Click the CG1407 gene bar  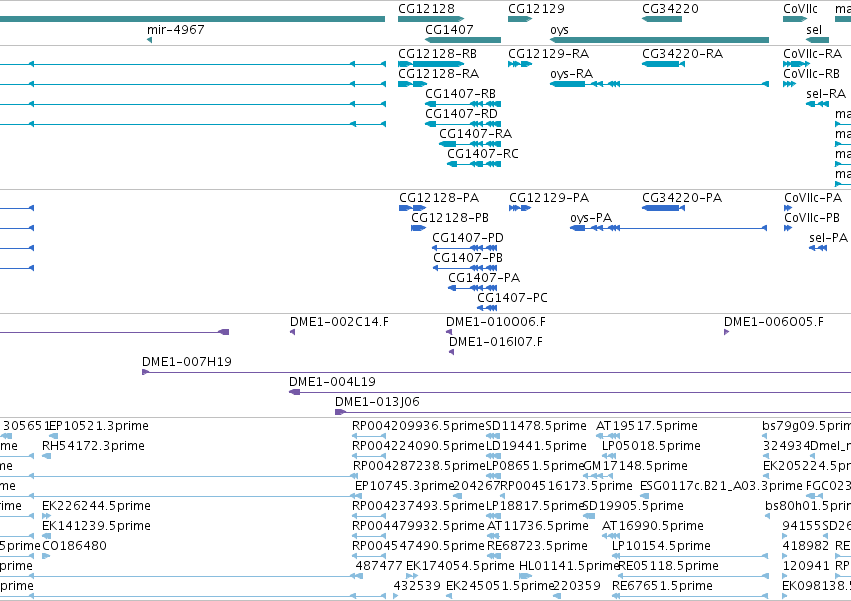pos(462,40)
